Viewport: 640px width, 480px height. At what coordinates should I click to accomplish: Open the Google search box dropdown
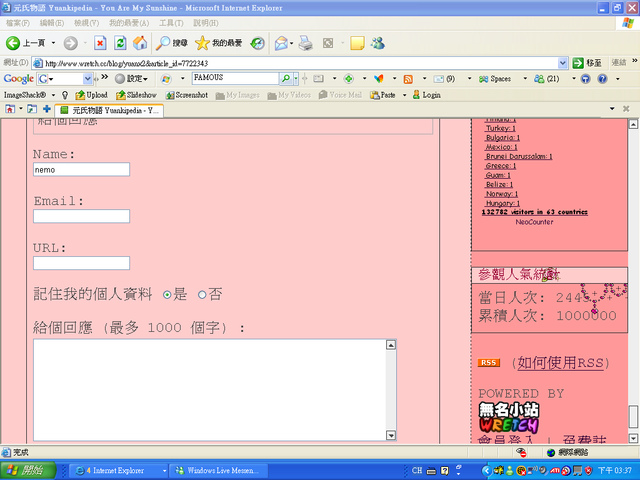point(87,78)
